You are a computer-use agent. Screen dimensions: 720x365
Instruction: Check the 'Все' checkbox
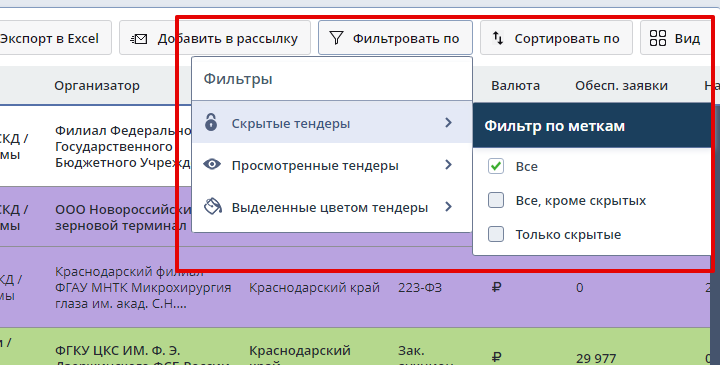tap(496, 166)
